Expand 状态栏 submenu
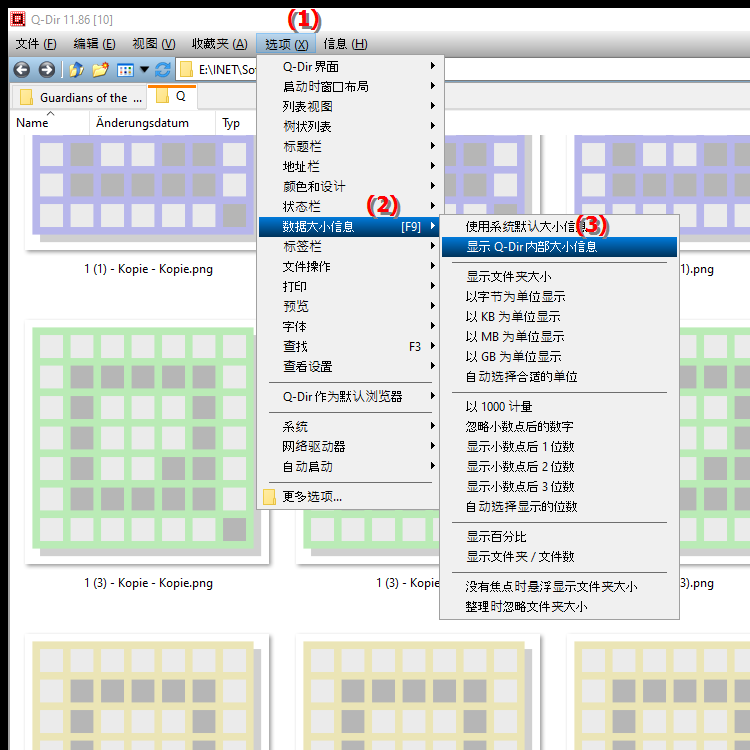This screenshot has height=750, width=750. point(350,207)
